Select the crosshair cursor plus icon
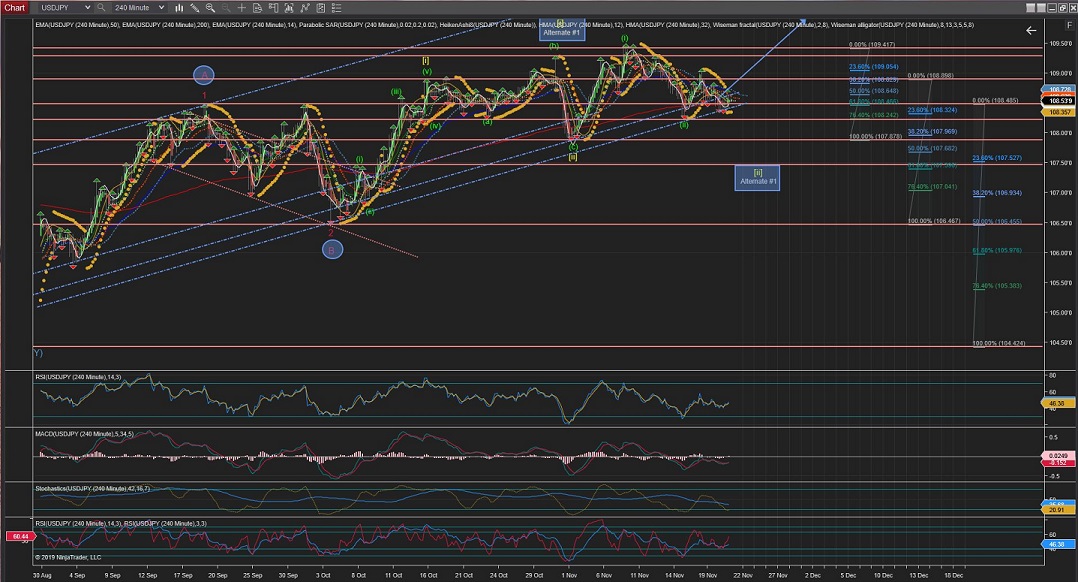This screenshot has width=1078, height=582. tap(241, 8)
